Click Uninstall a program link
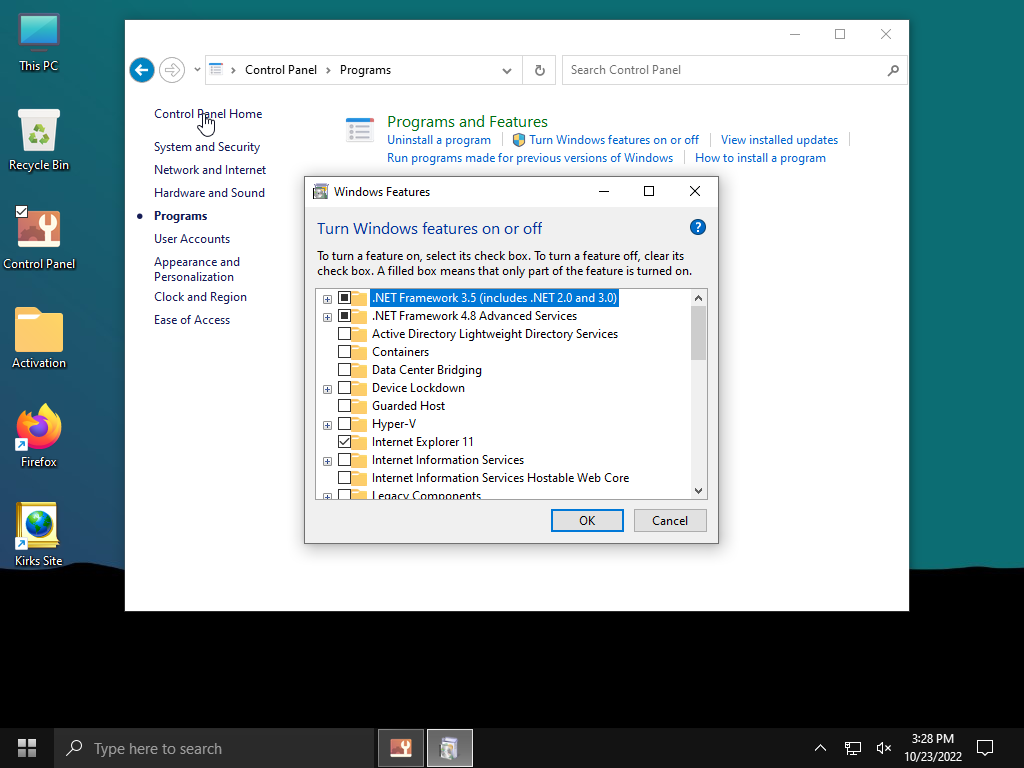Image resolution: width=1024 pixels, height=768 pixels. [439, 140]
